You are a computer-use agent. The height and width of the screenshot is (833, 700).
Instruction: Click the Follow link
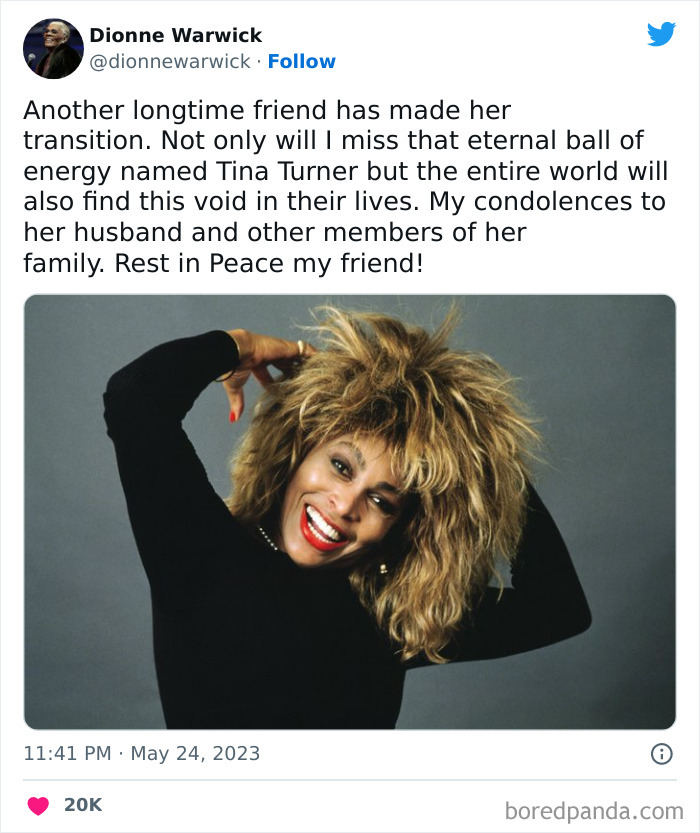(x=301, y=61)
